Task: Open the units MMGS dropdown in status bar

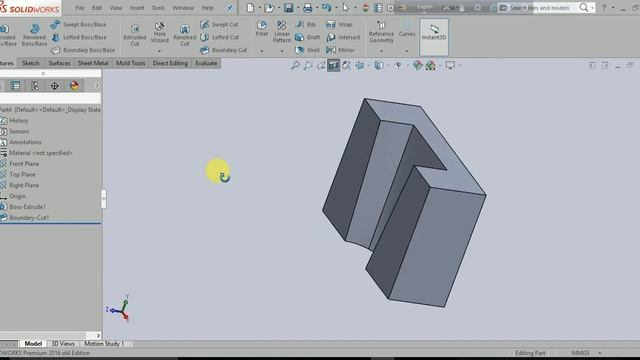Action: click(600, 353)
